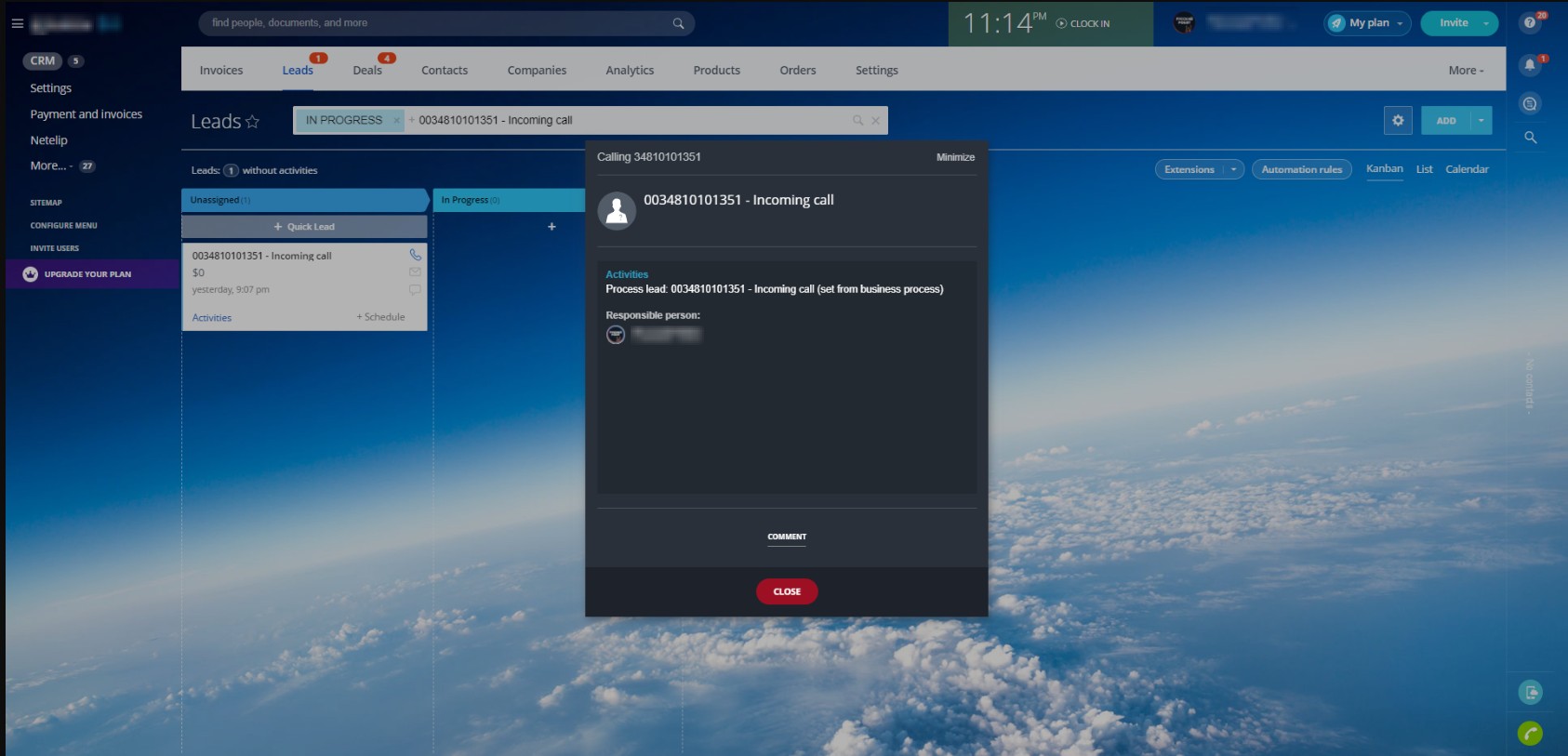The height and width of the screenshot is (756, 1568).
Task: Remove the IN PROGRESS filter tag
Action: 396,120
